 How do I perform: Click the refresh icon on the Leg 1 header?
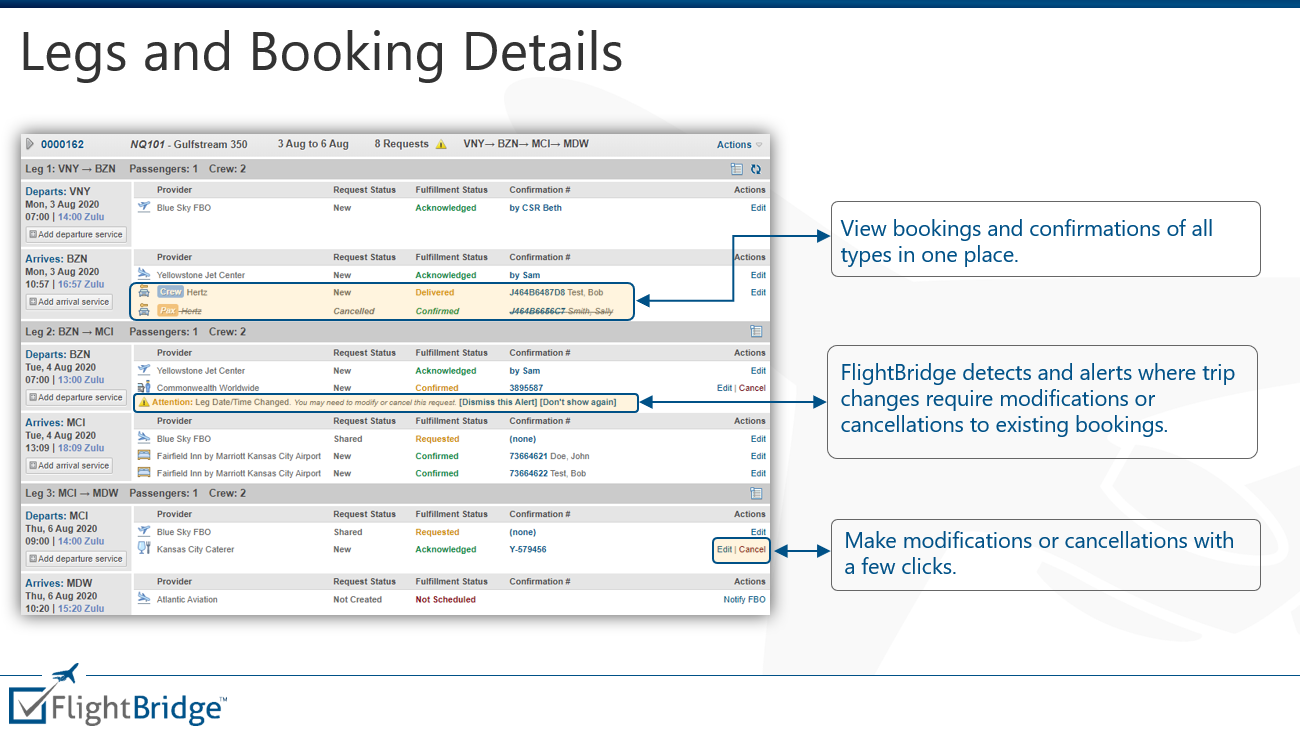[756, 169]
